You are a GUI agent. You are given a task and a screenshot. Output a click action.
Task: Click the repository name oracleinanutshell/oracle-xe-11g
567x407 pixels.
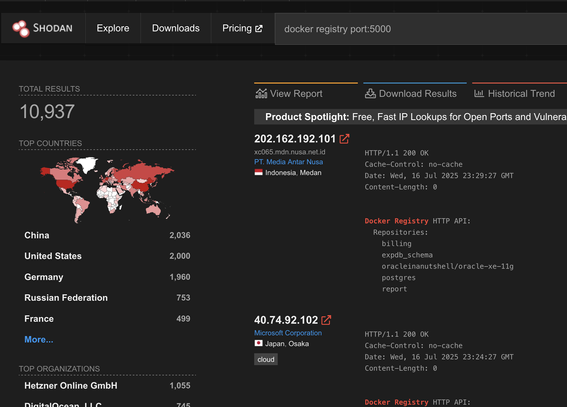tap(447, 266)
